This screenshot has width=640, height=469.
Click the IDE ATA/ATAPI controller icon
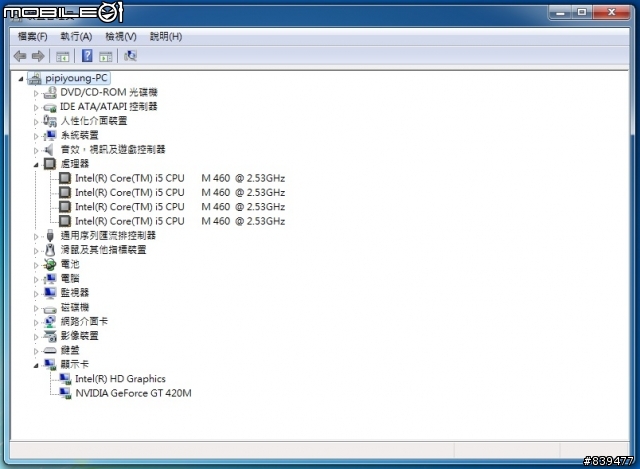[50, 107]
